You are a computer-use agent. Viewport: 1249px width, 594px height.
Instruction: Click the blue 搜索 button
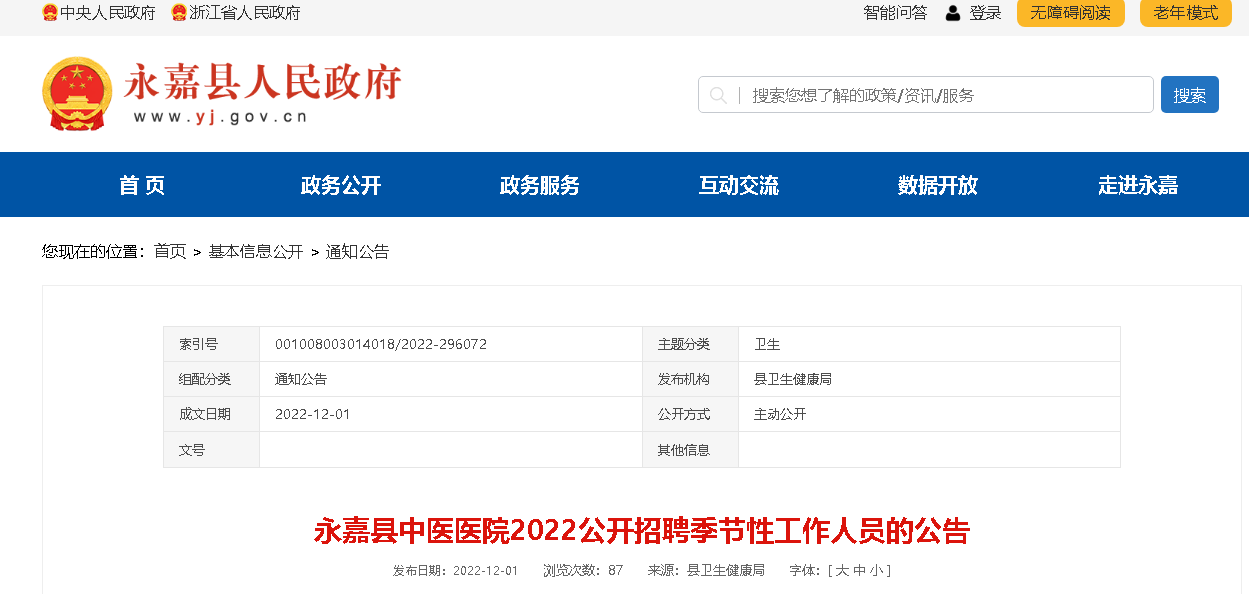click(1190, 95)
